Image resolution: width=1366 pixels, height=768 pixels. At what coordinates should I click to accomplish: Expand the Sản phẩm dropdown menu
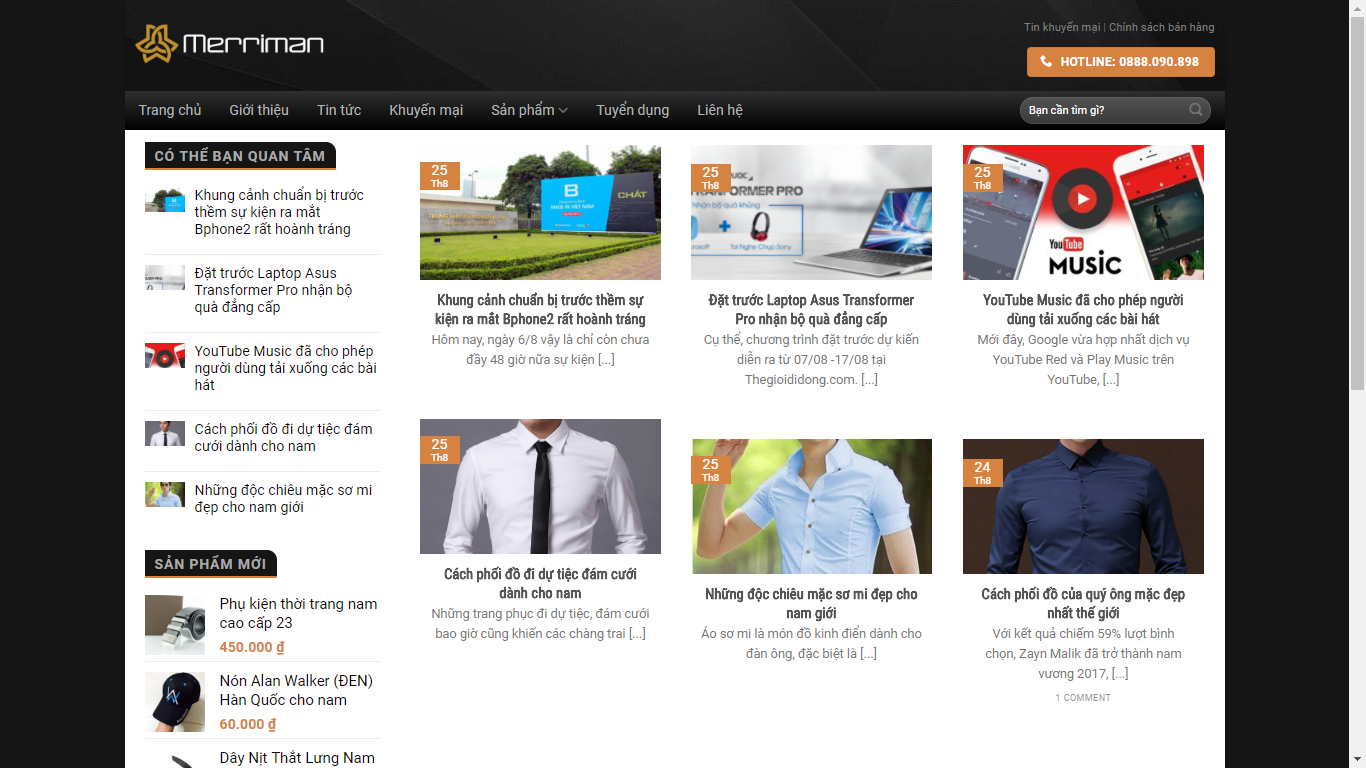529,110
